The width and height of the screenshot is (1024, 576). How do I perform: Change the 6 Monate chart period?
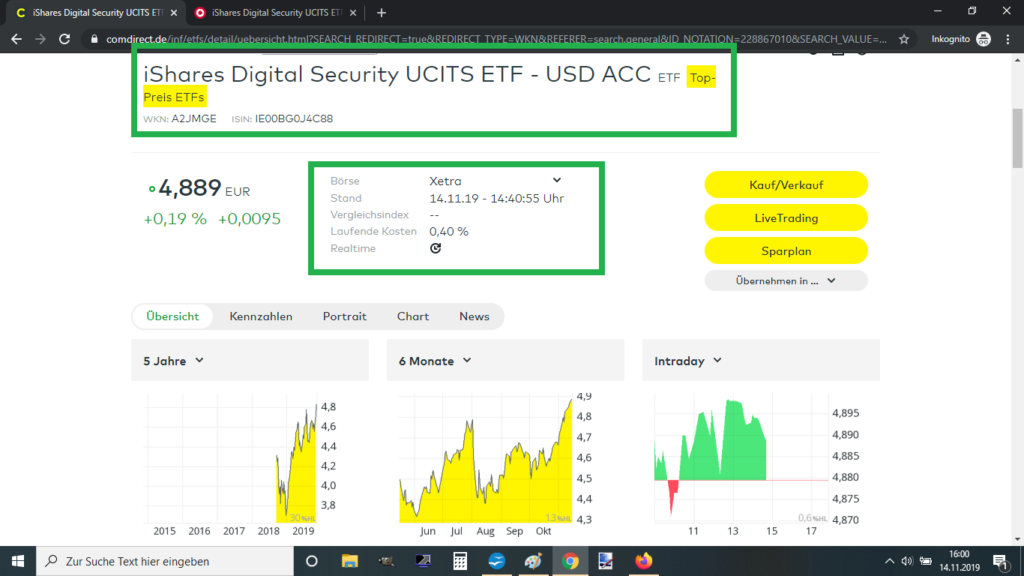coord(435,360)
